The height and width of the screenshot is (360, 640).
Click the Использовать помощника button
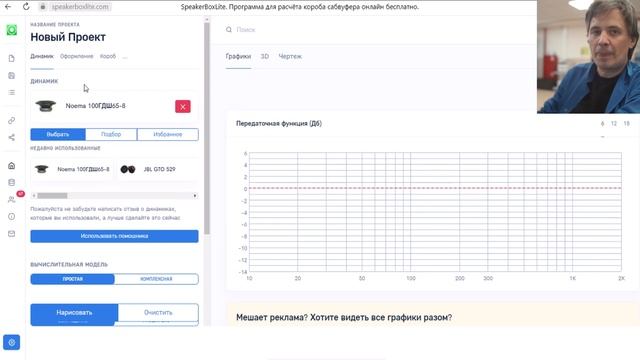point(114,236)
